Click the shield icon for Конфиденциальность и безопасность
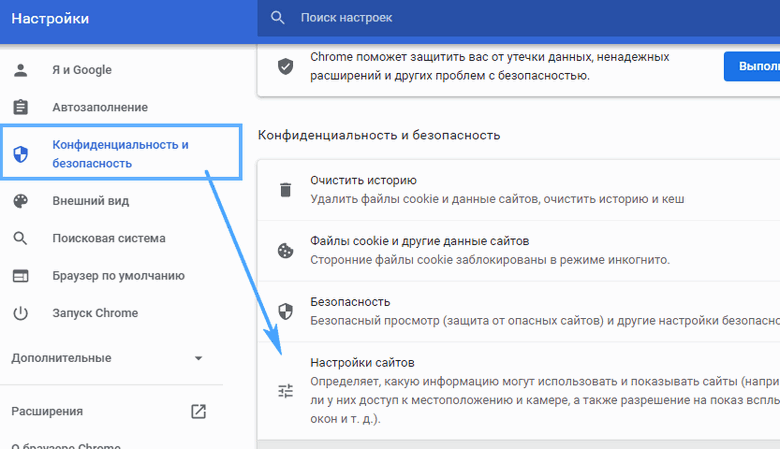The height and width of the screenshot is (449, 780). tap(20, 154)
